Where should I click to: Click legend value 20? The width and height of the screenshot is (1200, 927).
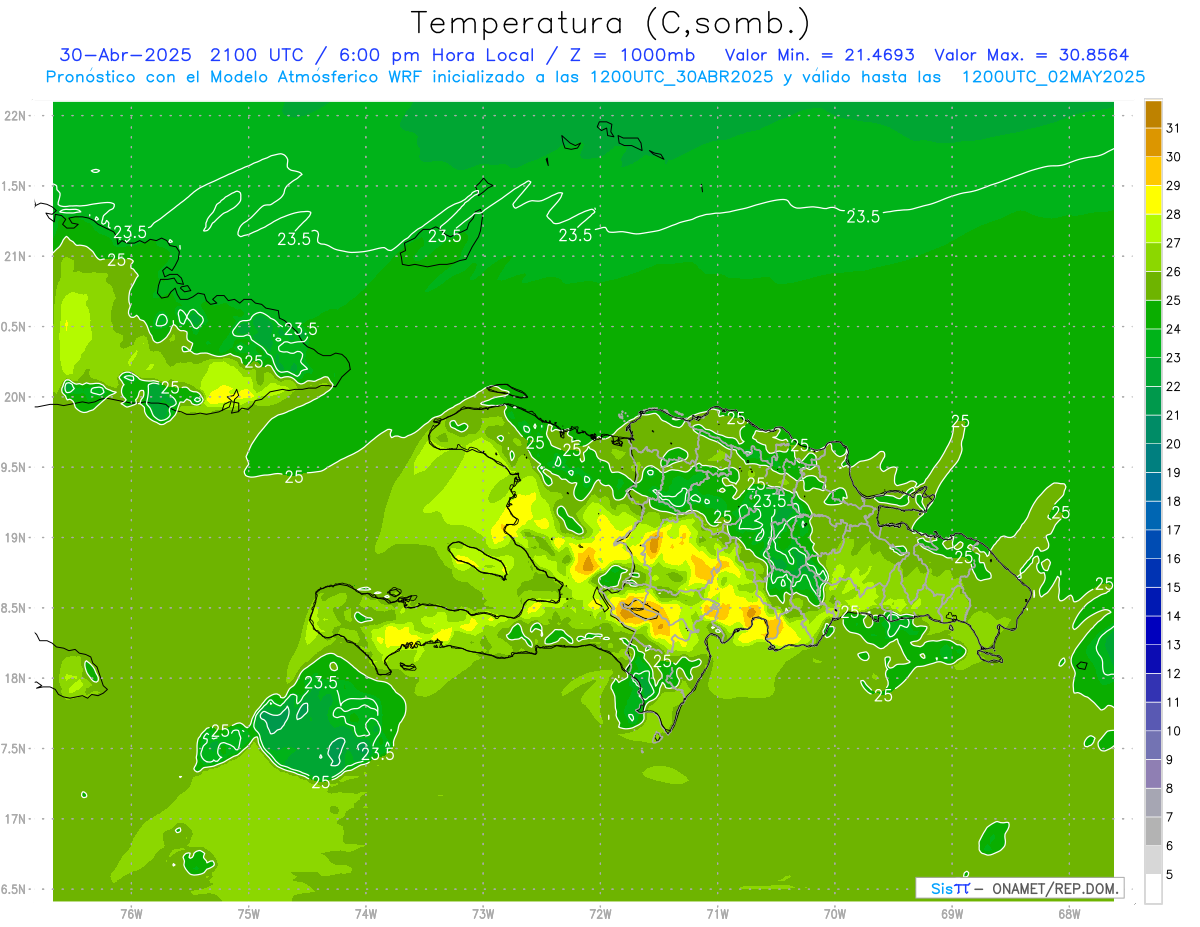(1174, 444)
